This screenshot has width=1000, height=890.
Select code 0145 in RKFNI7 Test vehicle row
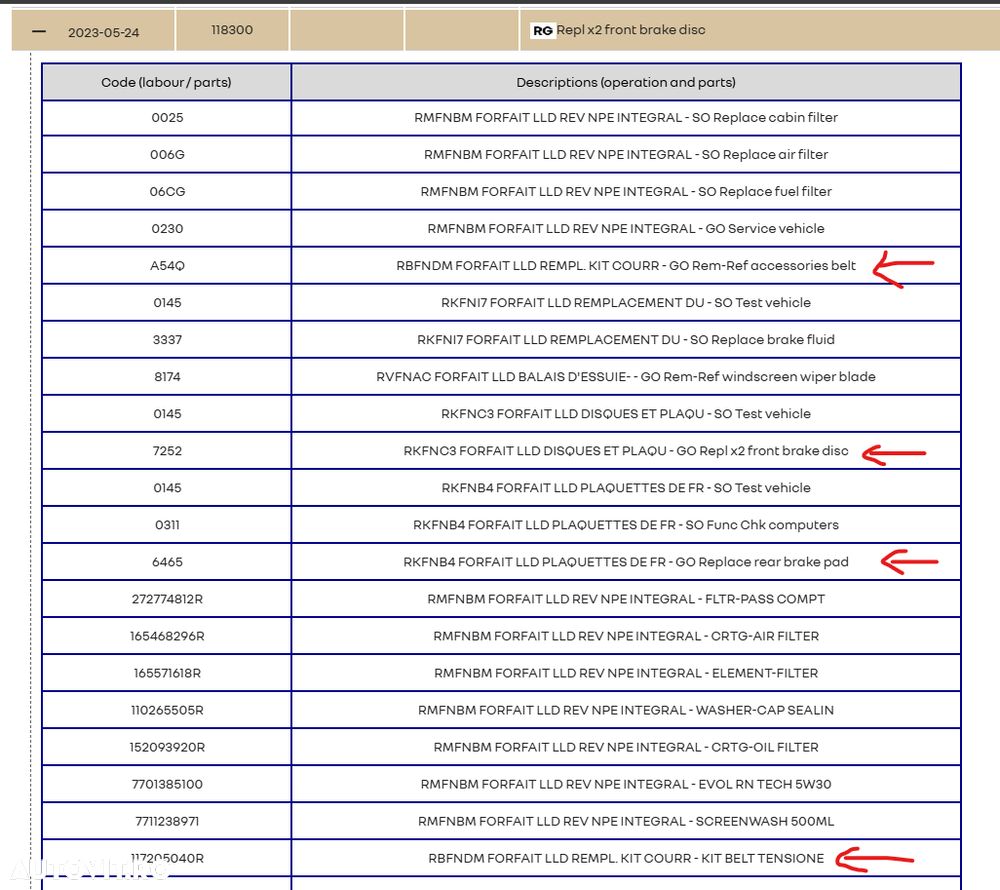pos(167,302)
